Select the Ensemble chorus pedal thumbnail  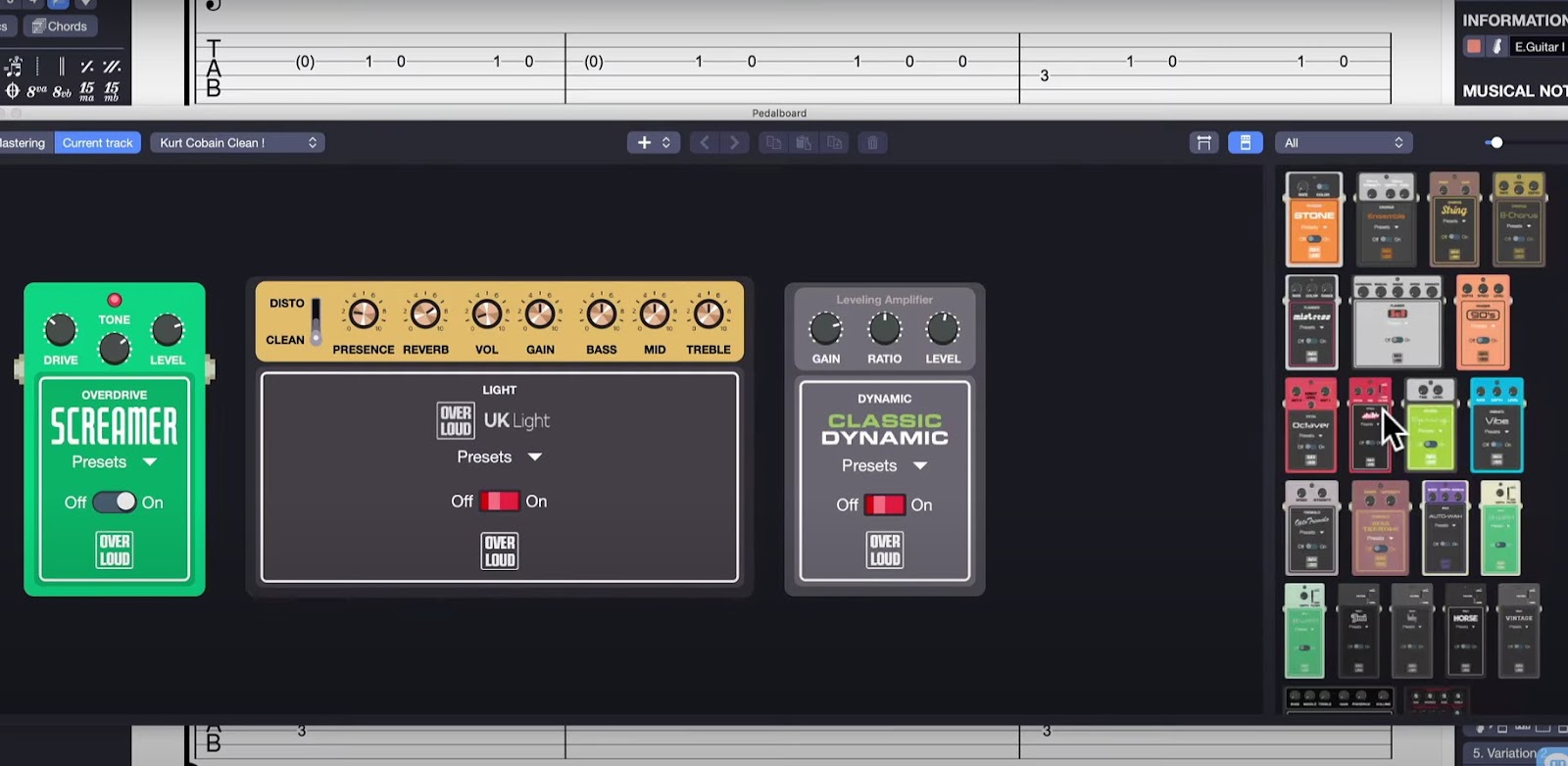pos(1386,219)
